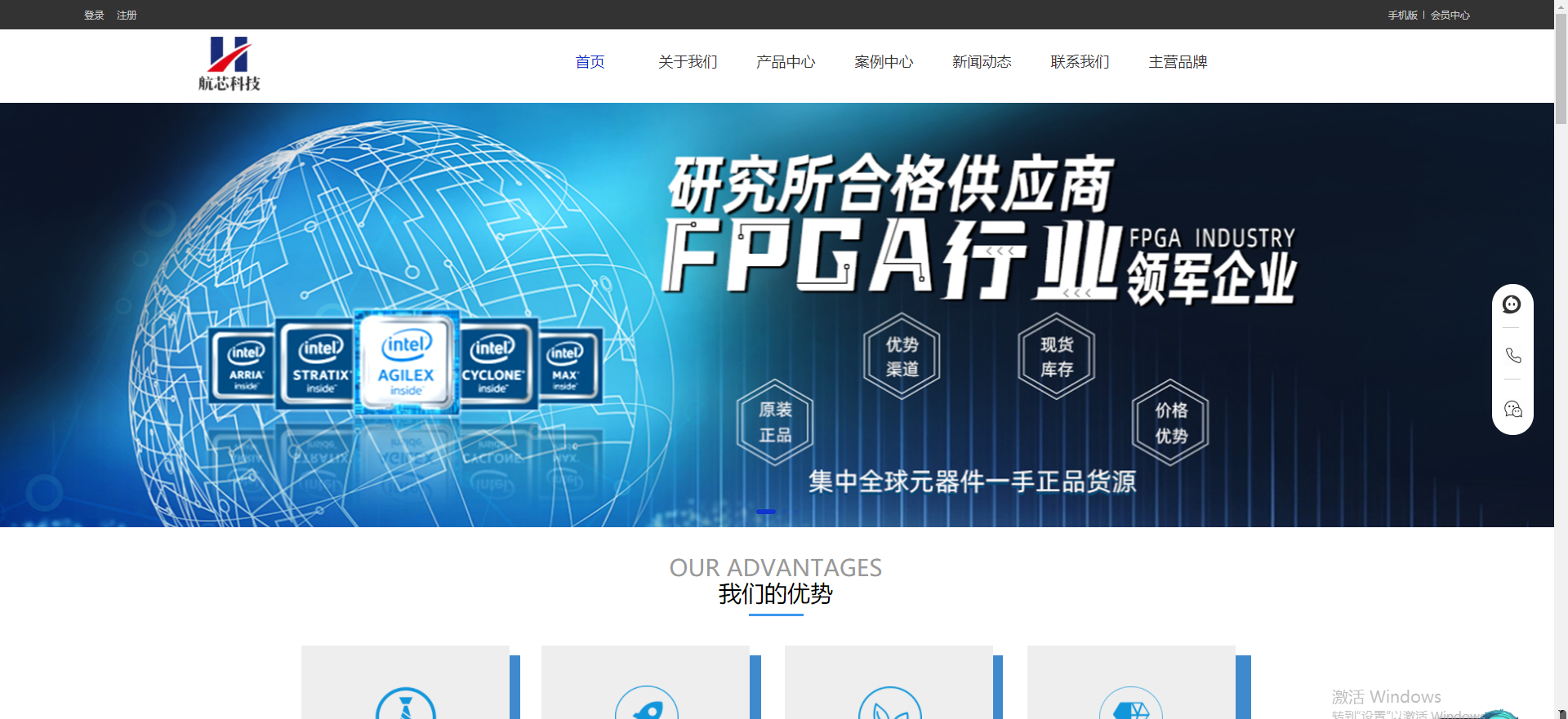Image resolution: width=1568 pixels, height=719 pixels.
Task: Click the page vertical scrollbar thumb
Action: coord(1561,69)
